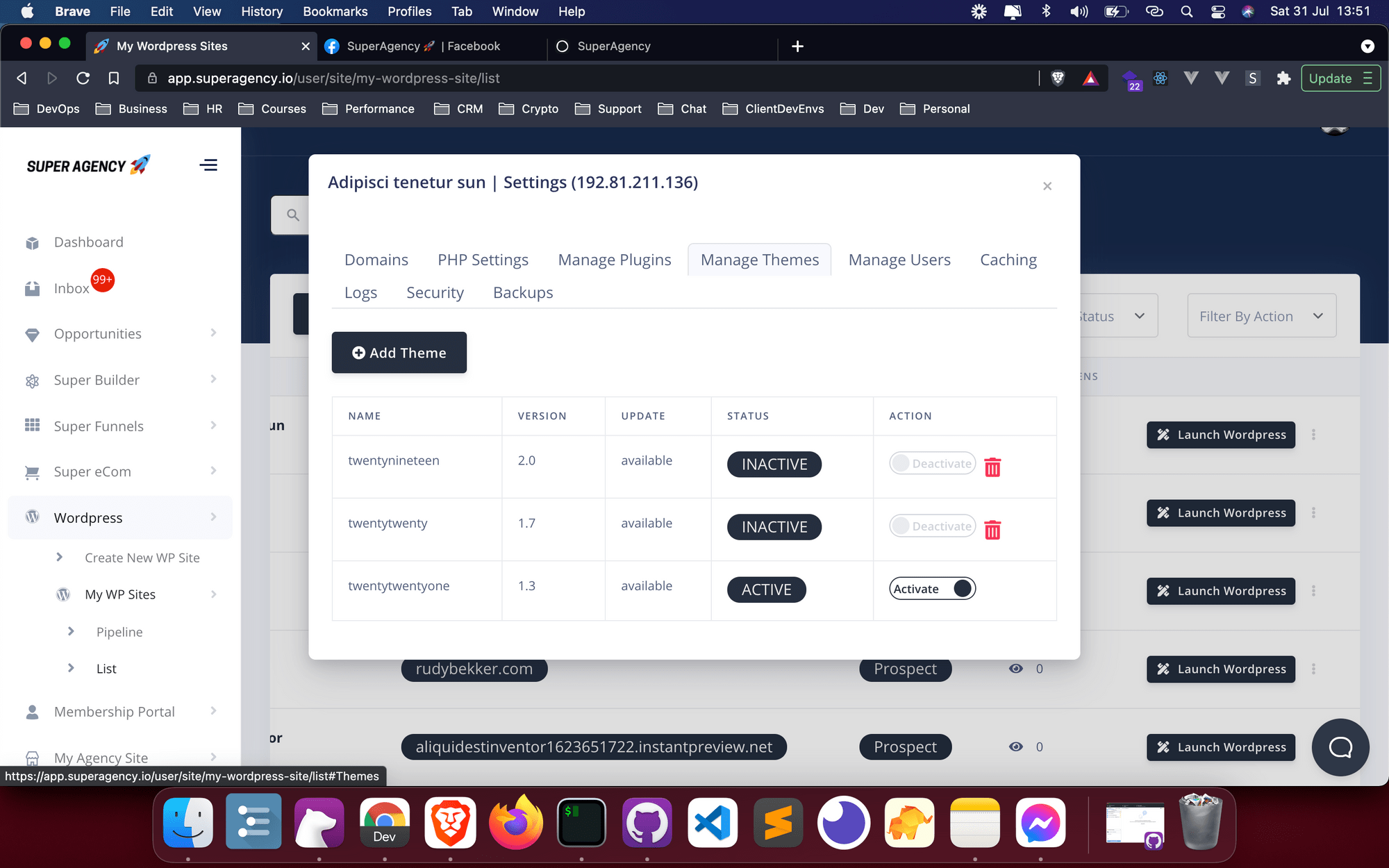Viewport: 1389px width, 868px height.
Task: Toggle the twentynineteen Deactivate switch
Action: coord(933,463)
